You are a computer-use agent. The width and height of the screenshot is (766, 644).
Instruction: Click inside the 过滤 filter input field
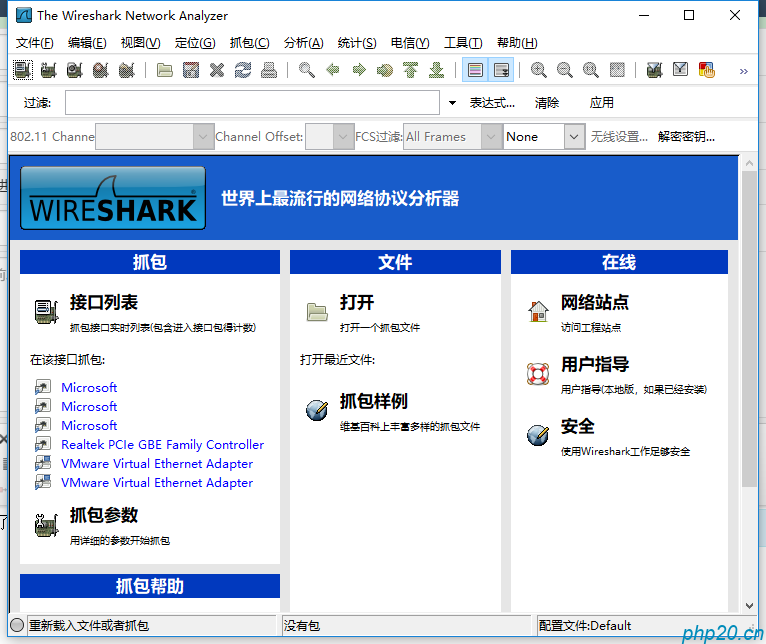coord(252,103)
